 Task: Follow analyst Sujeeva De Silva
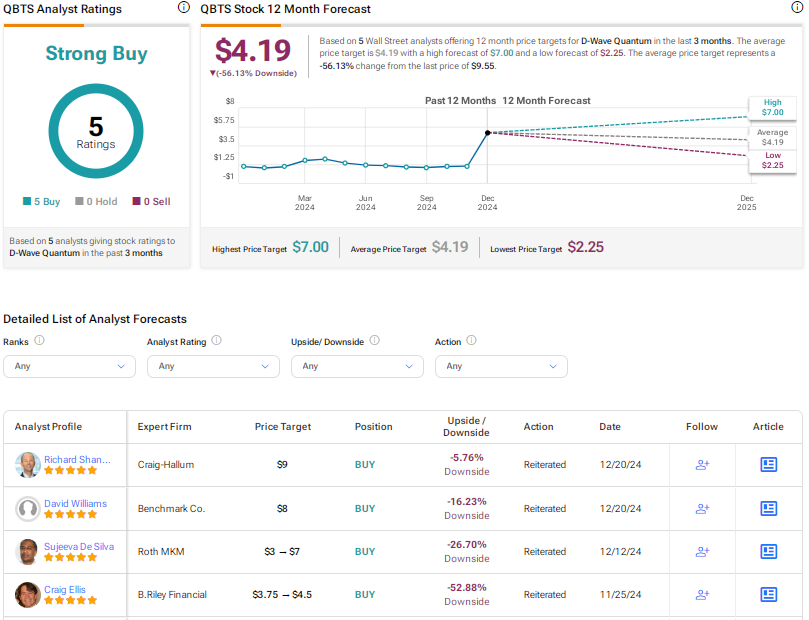702,551
